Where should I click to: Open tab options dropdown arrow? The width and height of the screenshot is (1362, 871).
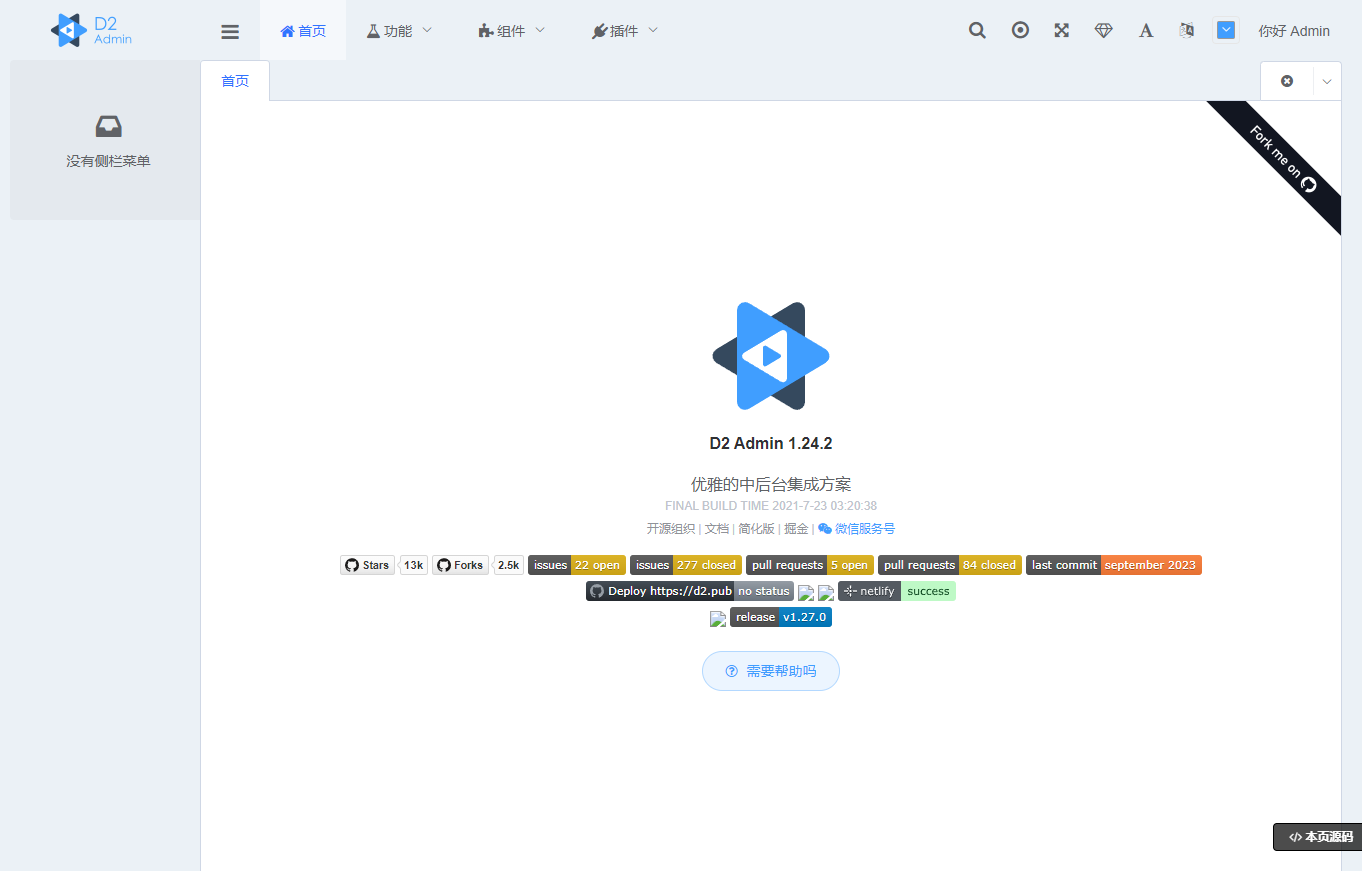pos(1327,81)
